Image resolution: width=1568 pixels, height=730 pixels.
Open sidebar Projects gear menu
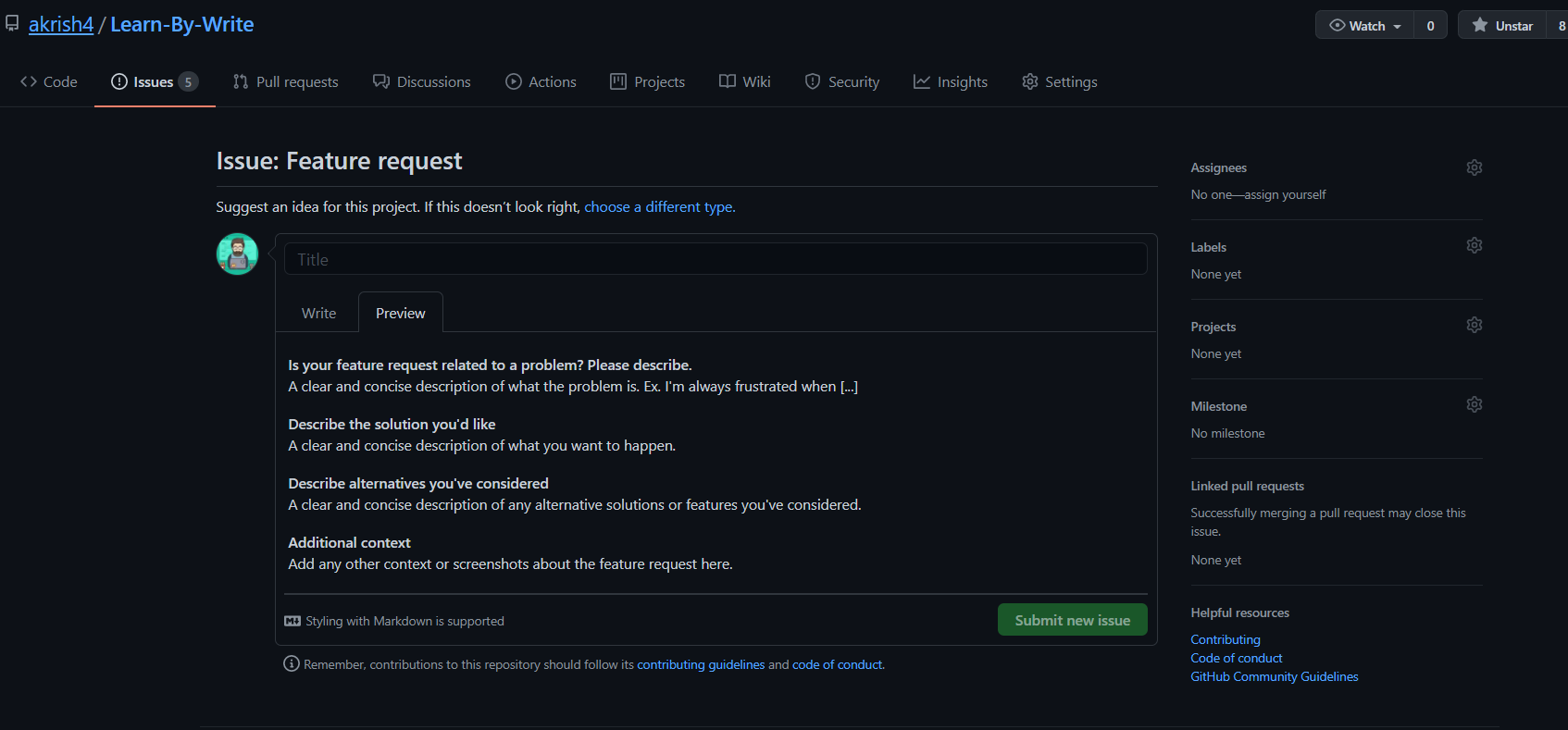(x=1475, y=325)
